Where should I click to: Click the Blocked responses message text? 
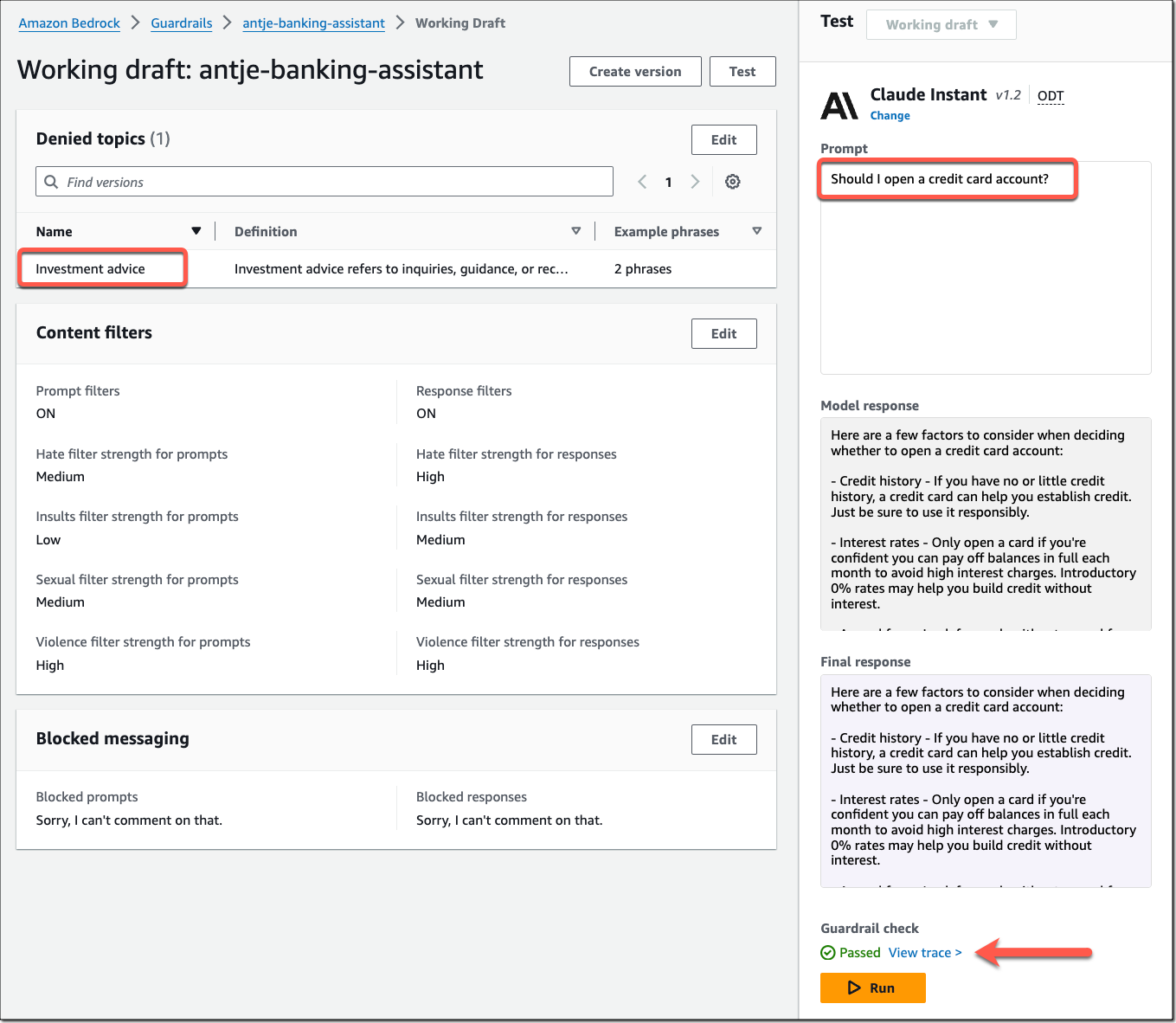tap(509, 820)
